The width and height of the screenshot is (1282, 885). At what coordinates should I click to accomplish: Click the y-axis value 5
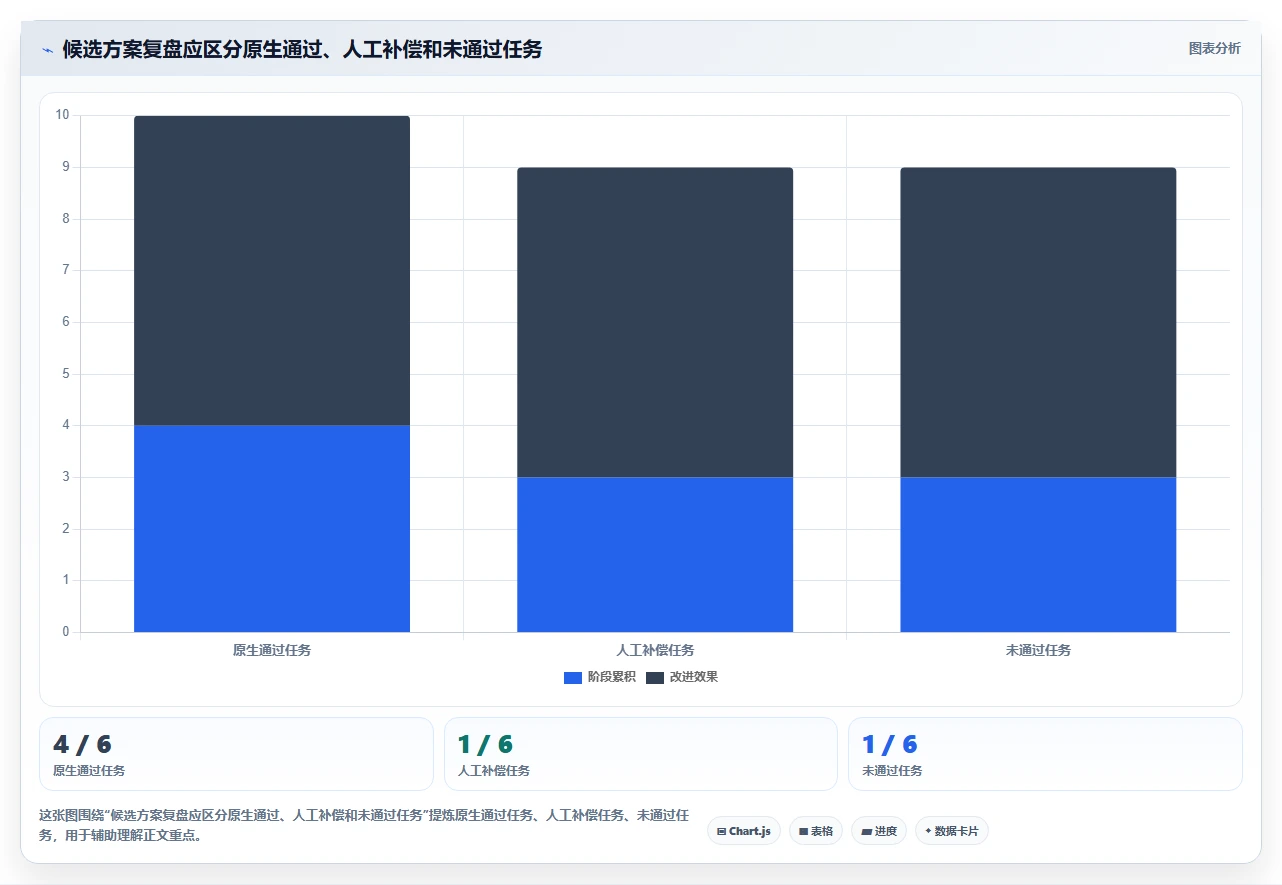coord(66,374)
